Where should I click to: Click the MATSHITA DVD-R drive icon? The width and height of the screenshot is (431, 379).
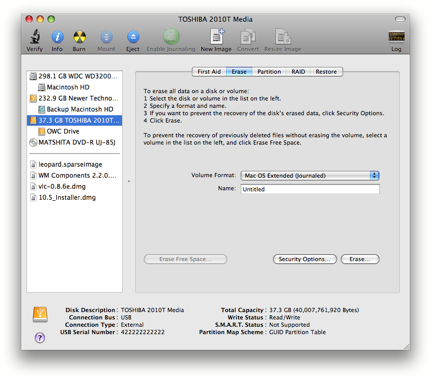(x=33, y=143)
